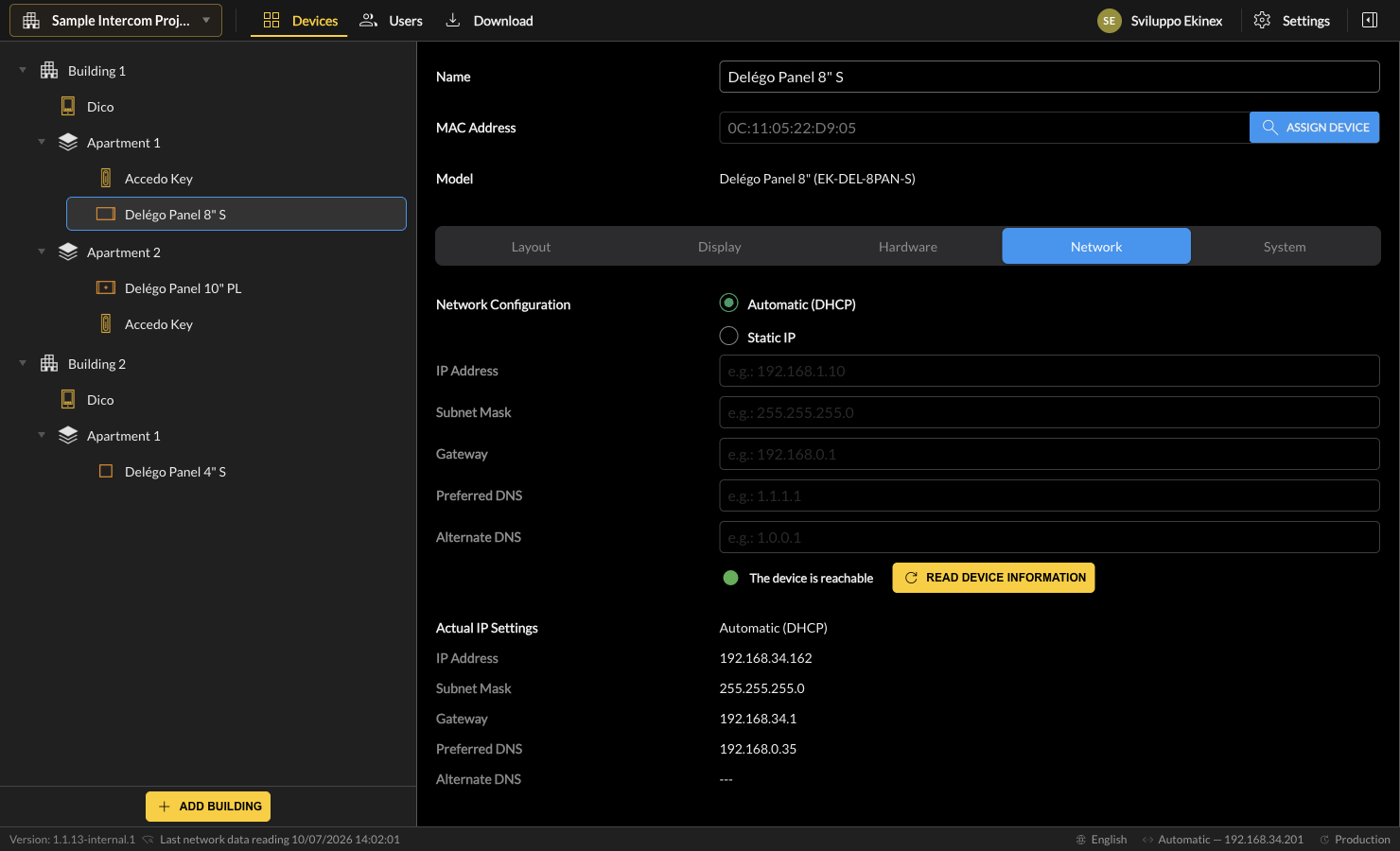Screen dimensions: 1400x851
Task: Click the MAC Address field
Action: tap(985, 128)
